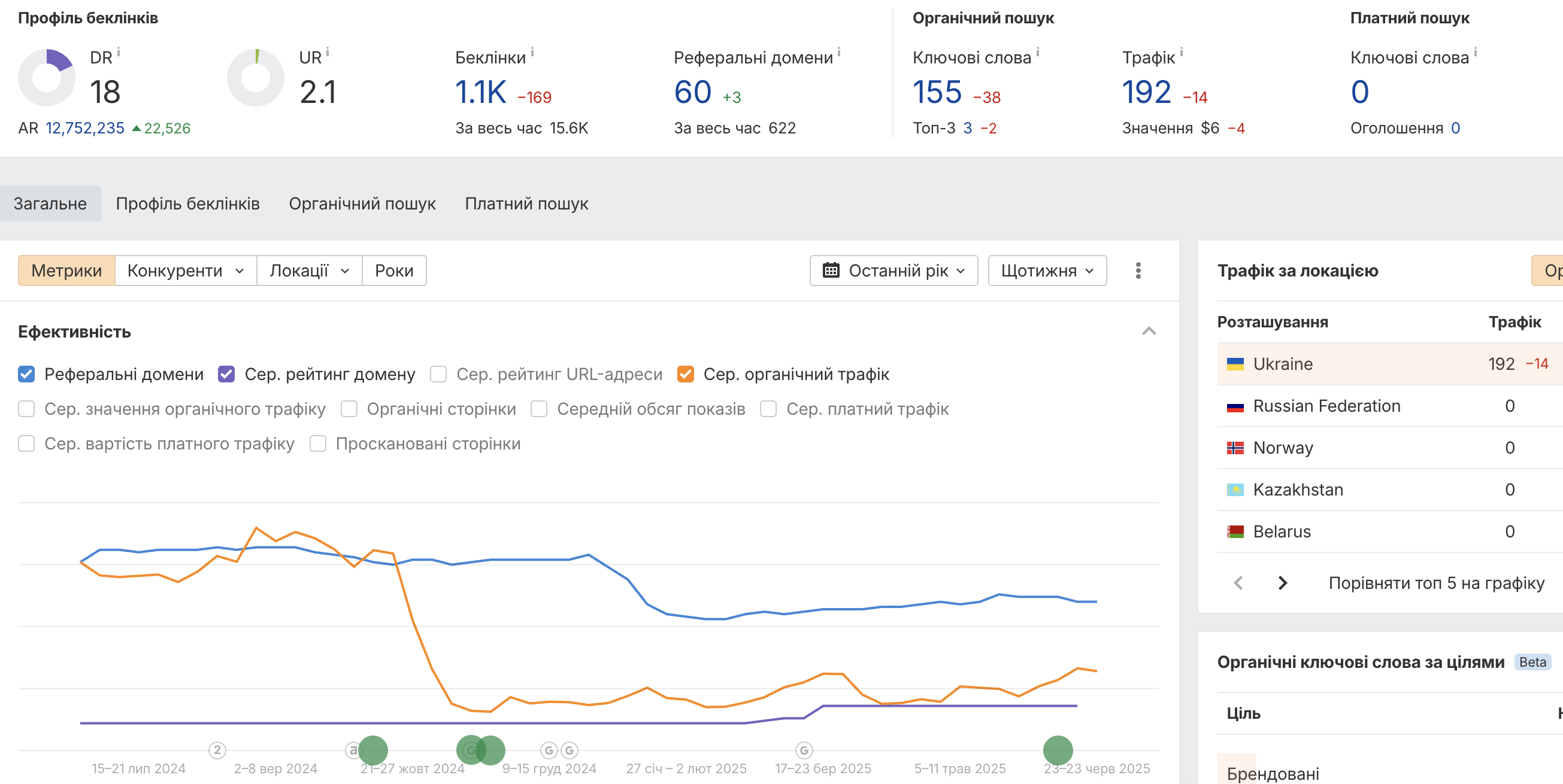Click the info icon next to paid Ключові слова
This screenshot has height=784, width=1563.
(1476, 52)
